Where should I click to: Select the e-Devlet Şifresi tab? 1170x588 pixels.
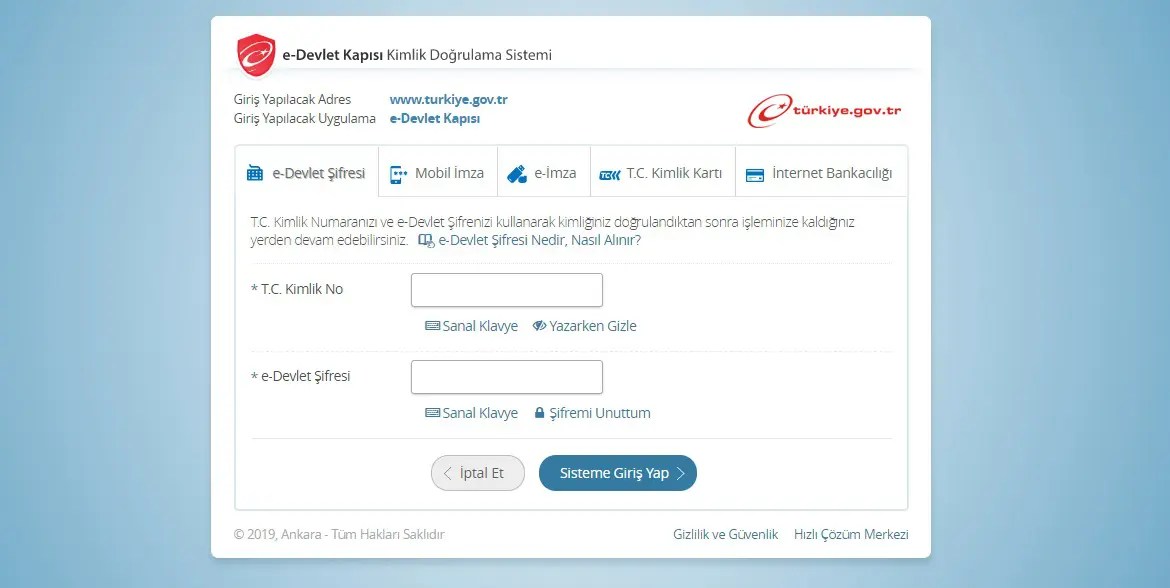[307, 173]
